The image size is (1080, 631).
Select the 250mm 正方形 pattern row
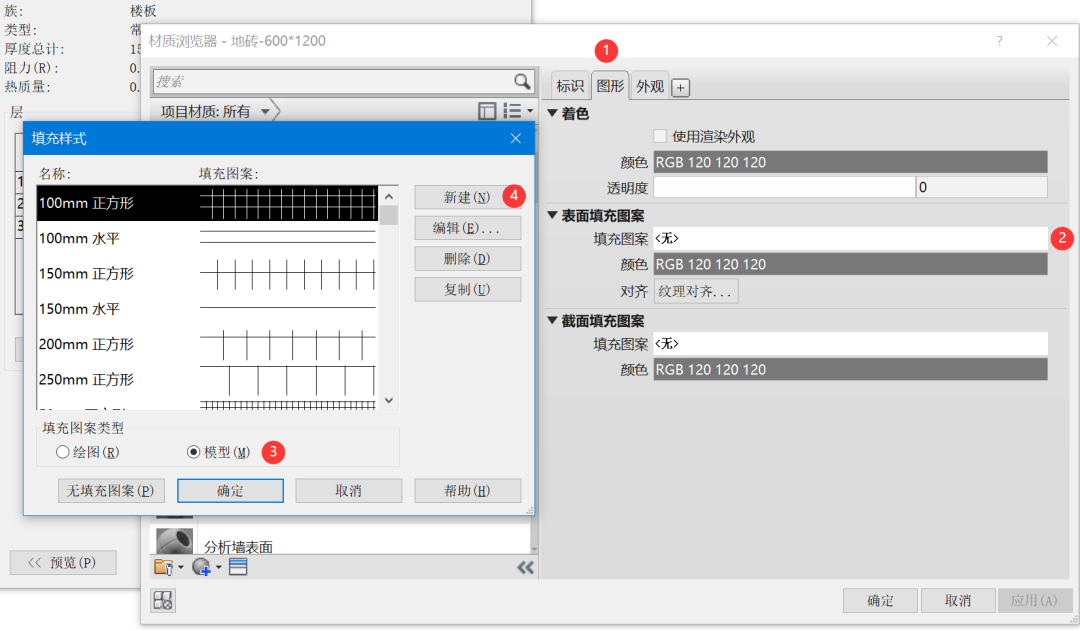pos(207,380)
